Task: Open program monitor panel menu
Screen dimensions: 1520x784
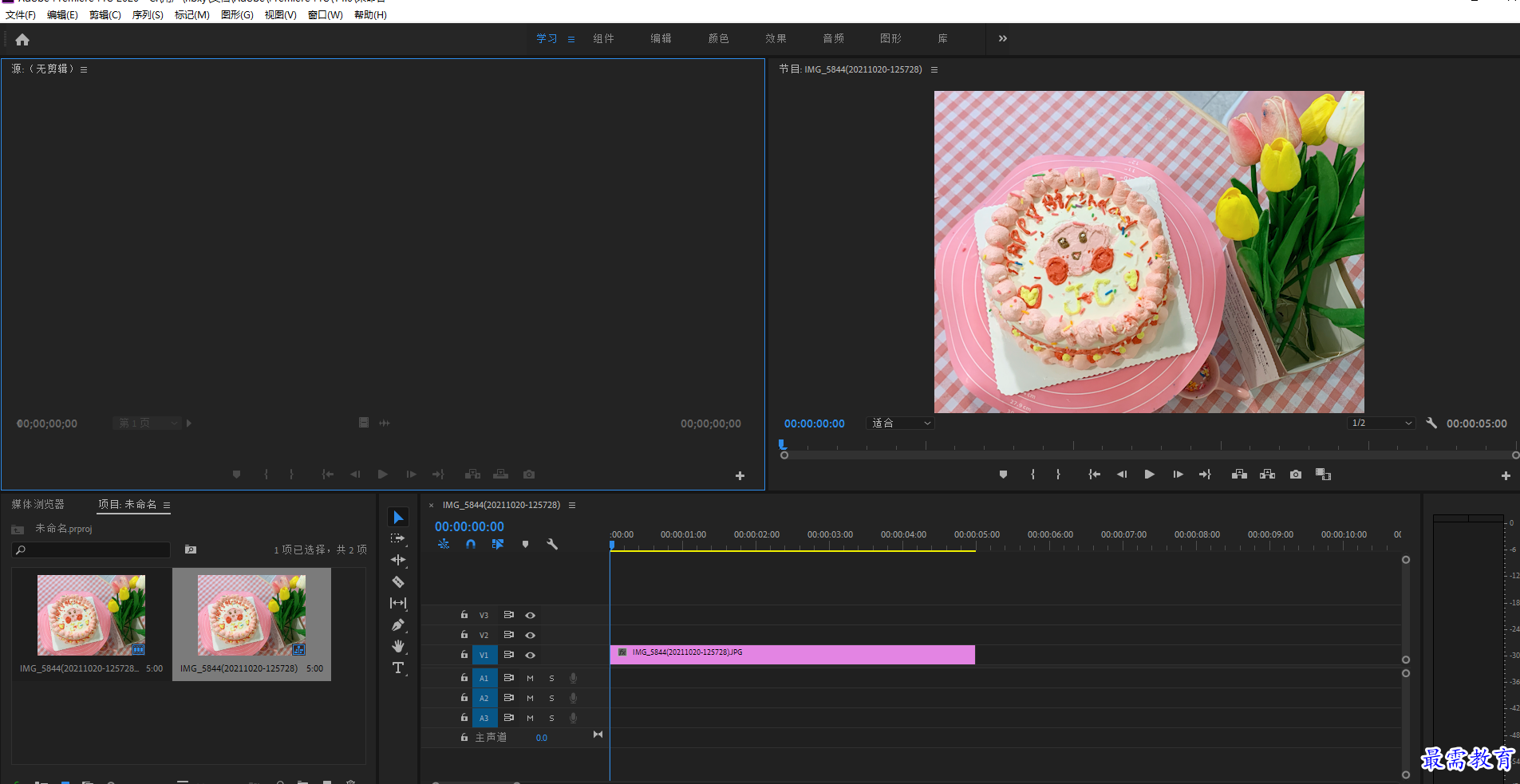Action: 934,69
